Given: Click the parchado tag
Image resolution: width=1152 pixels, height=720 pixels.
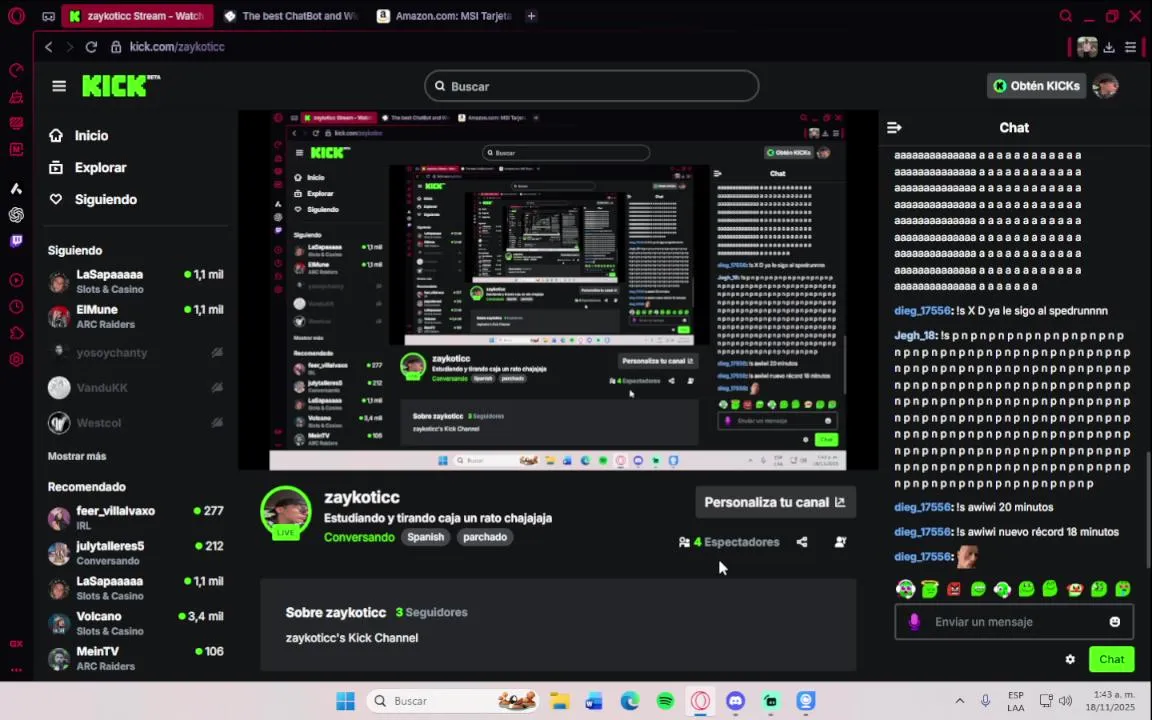Looking at the screenshot, I should tap(485, 537).
